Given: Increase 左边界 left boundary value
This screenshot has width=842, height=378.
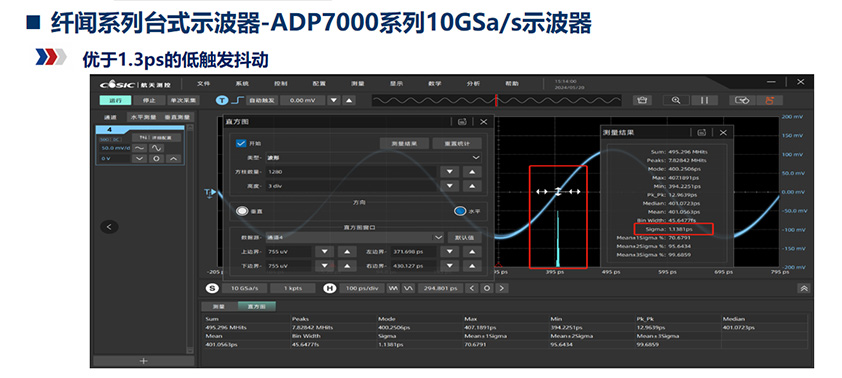Looking at the screenshot, I should click(472, 251).
